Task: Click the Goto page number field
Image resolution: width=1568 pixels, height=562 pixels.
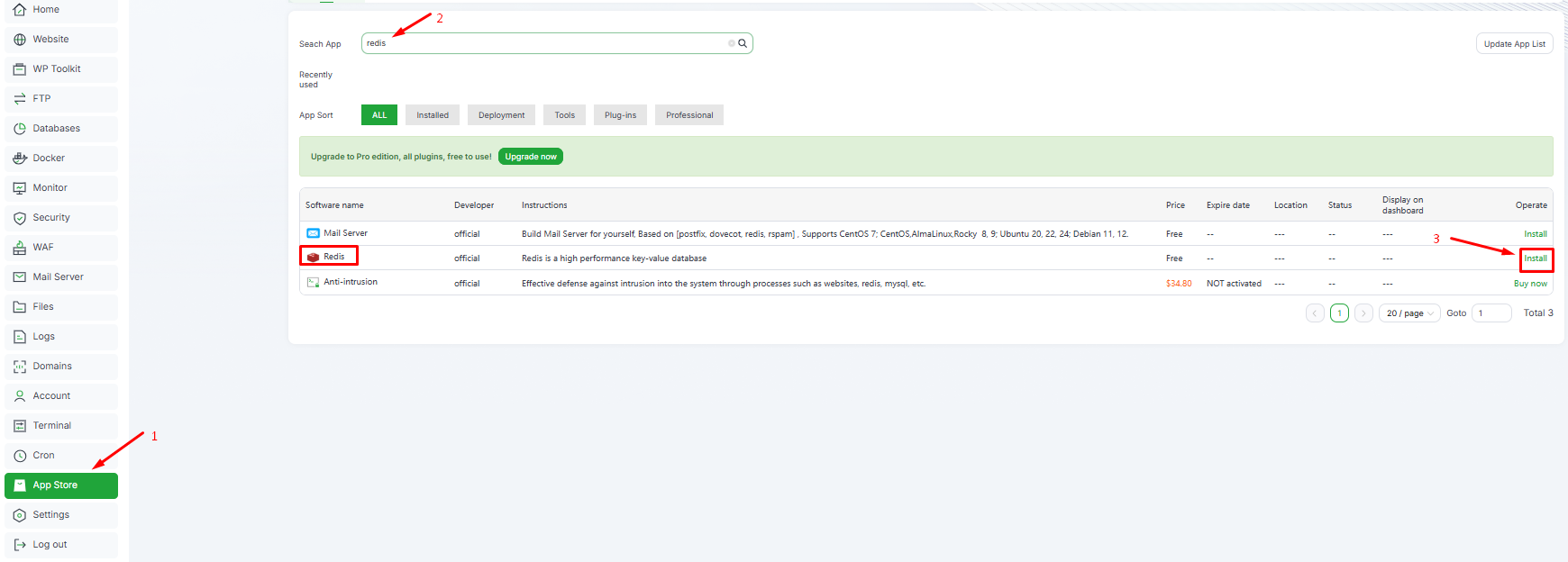Action: (x=1491, y=313)
